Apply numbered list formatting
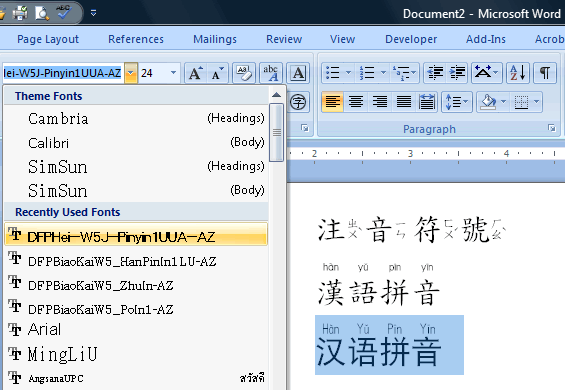 click(367, 72)
